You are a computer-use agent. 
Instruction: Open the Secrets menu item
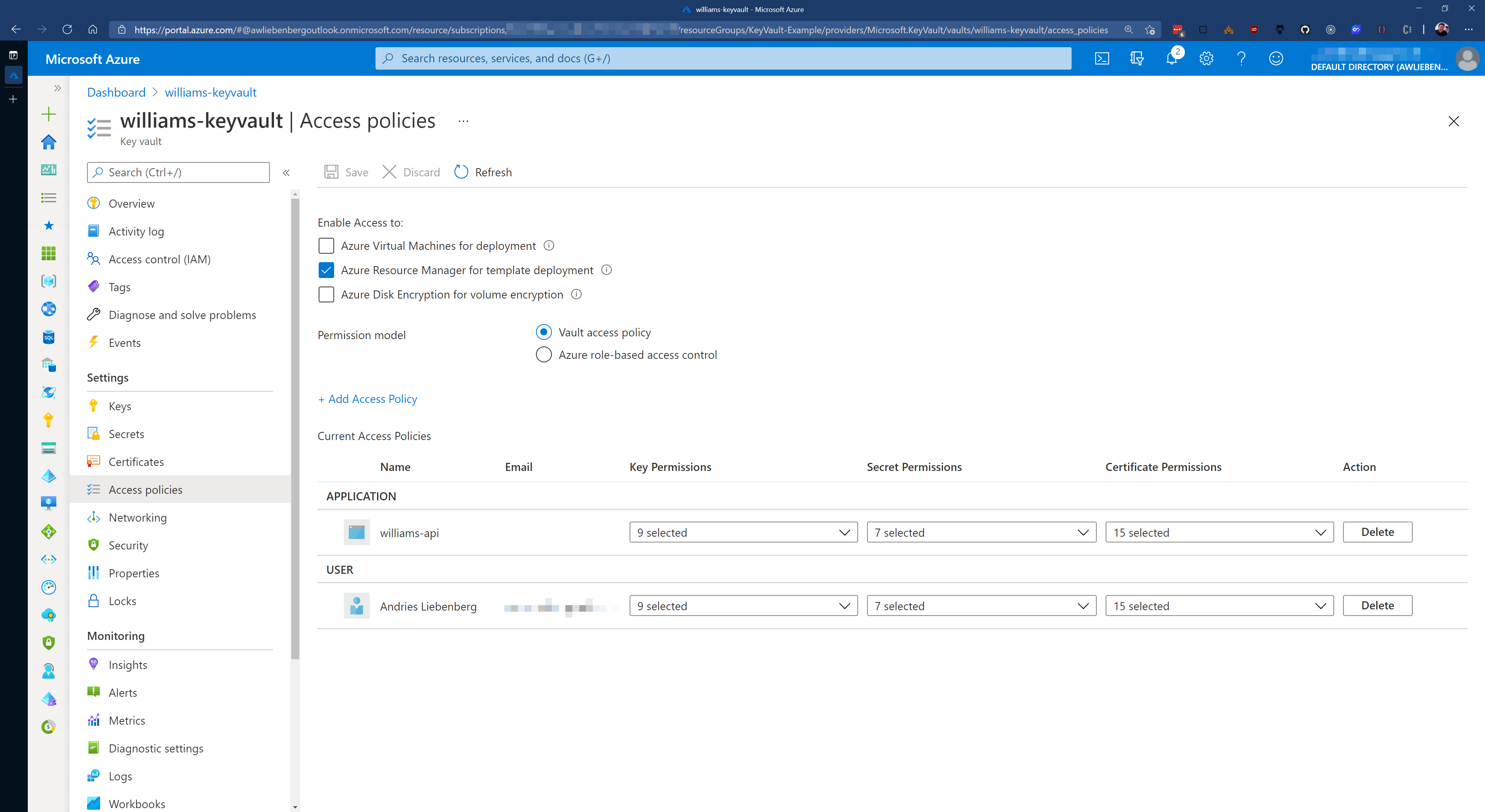point(126,434)
